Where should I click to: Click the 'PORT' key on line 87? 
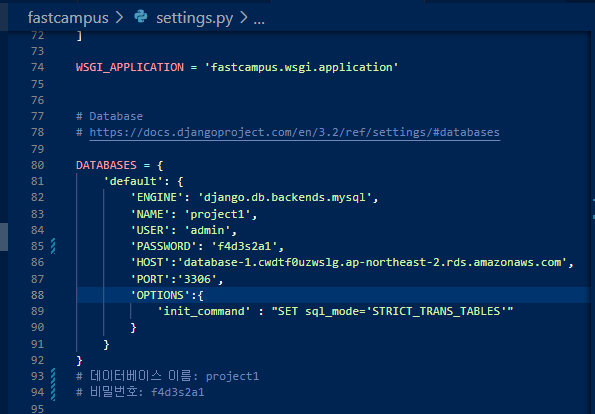(150, 279)
